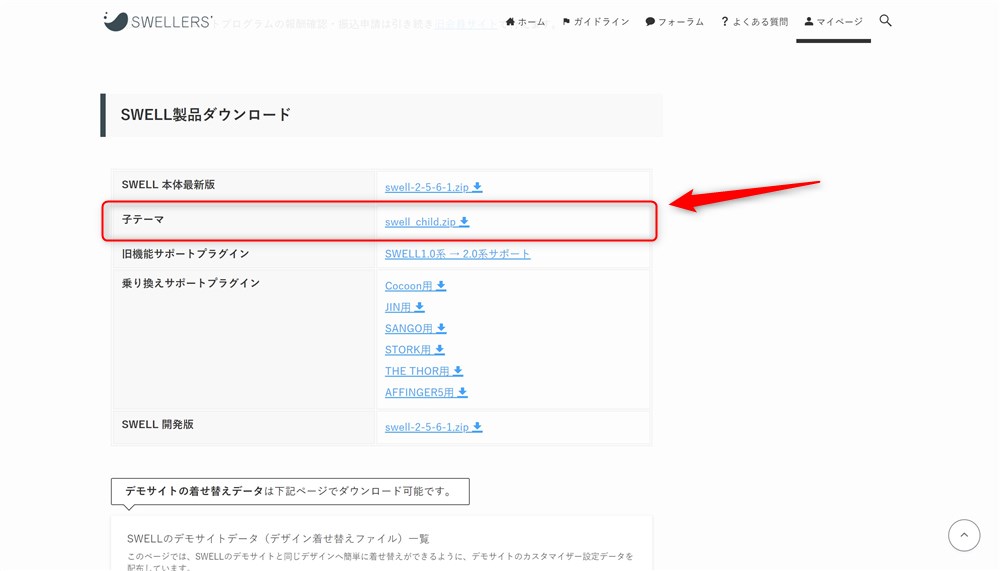Download the THE THOR用 plugin

[423, 371]
